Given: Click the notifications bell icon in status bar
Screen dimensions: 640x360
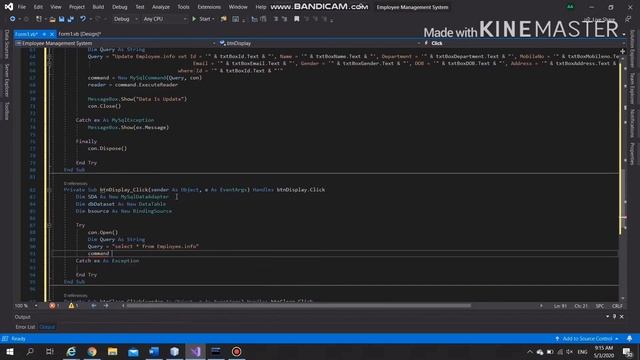Looking at the screenshot, I should pos(629,339).
